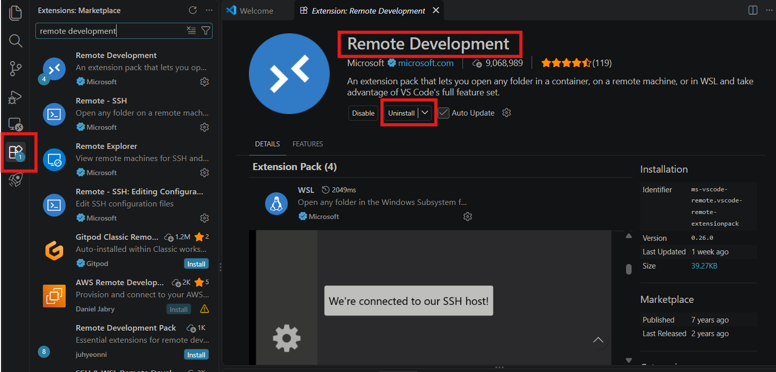The image size is (776, 372).
Task: Clear extensions search results
Action: [192, 31]
